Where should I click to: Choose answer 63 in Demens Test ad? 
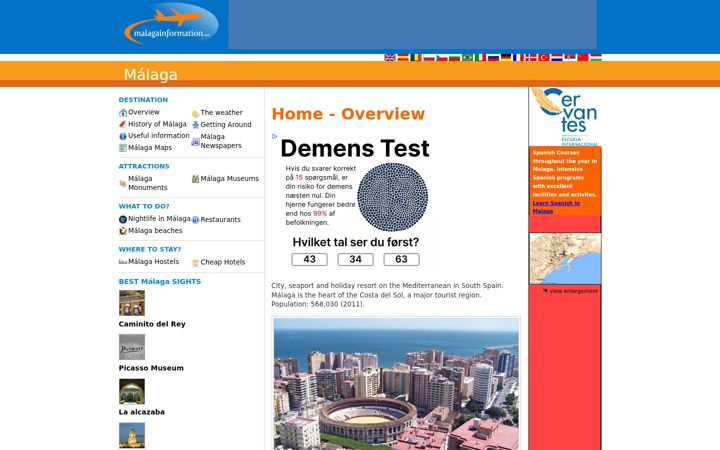(x=401, y=259)
